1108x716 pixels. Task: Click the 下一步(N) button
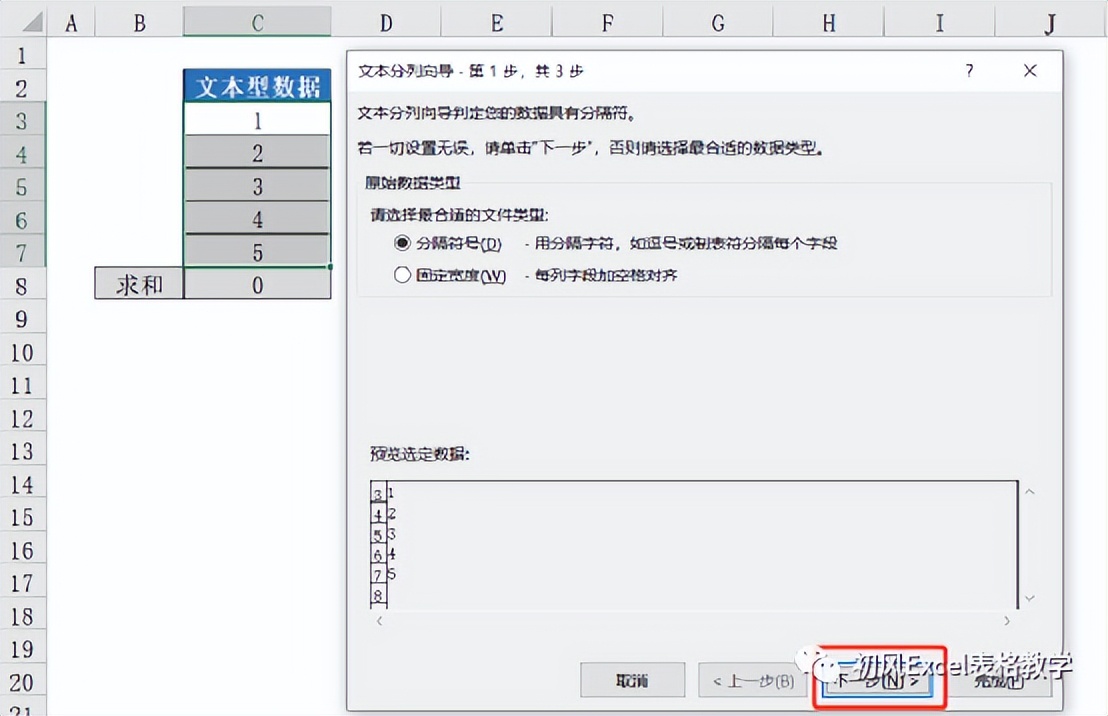(876, 681)
